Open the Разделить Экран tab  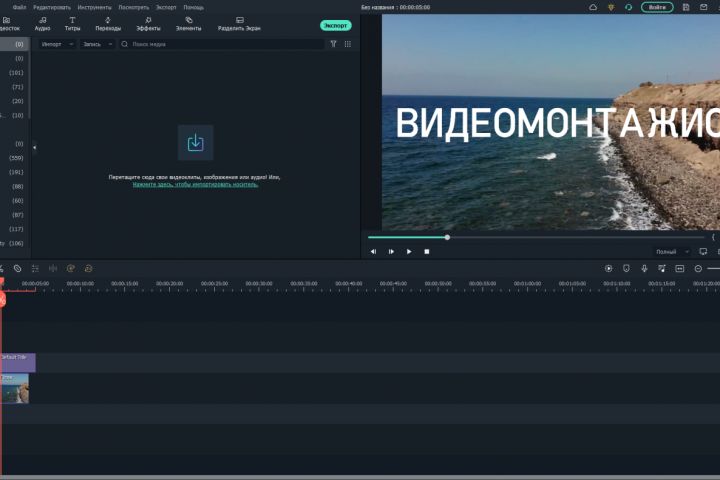point(239,24)
